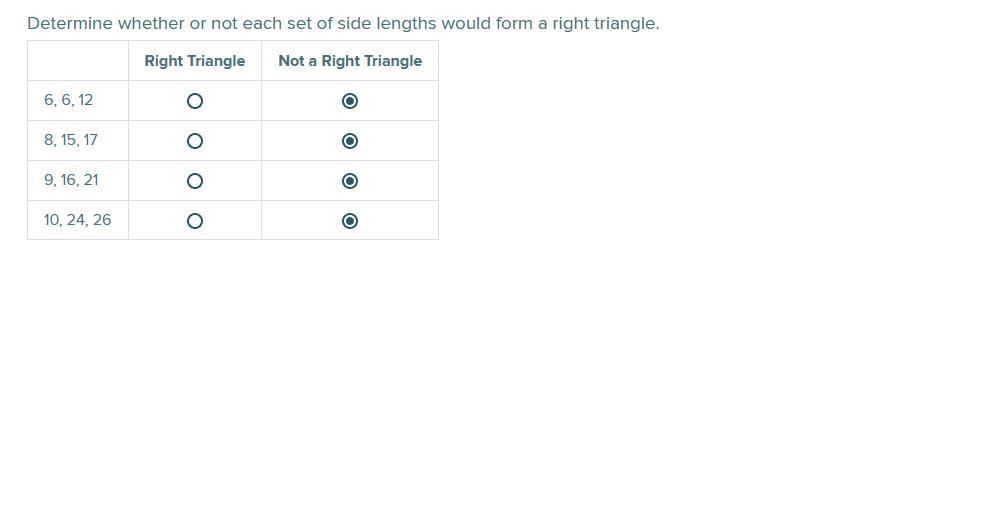Click the "6, 6, 12" row label
987x509 pixels.
pos(69,100)
